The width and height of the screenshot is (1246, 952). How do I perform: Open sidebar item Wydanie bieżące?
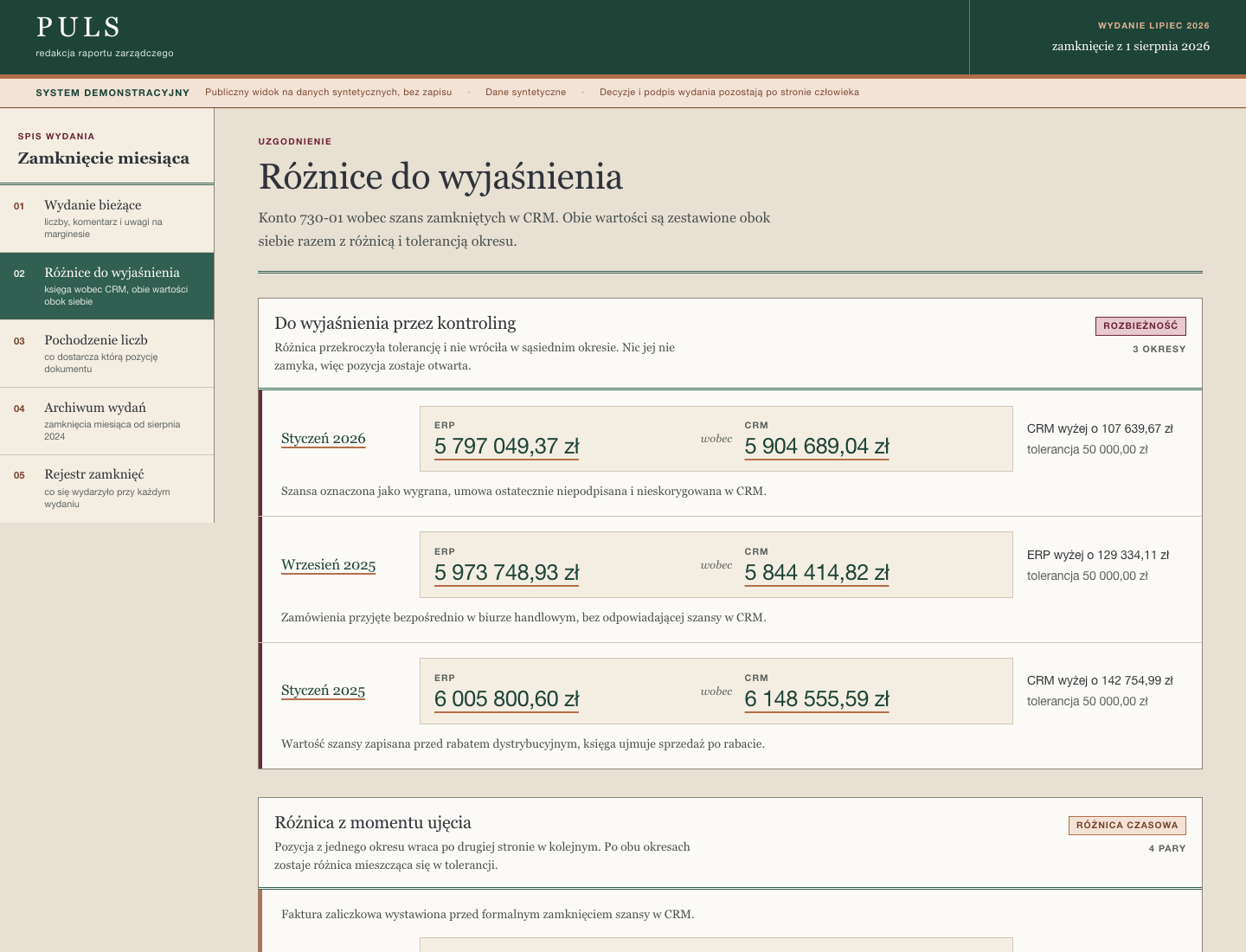click(x=107, y=219)
